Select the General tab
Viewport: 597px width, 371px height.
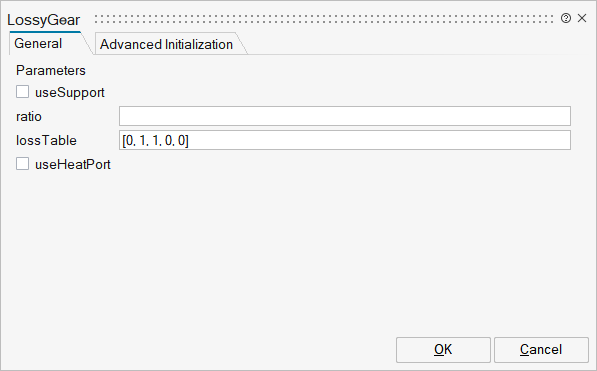tap(38, 43)
